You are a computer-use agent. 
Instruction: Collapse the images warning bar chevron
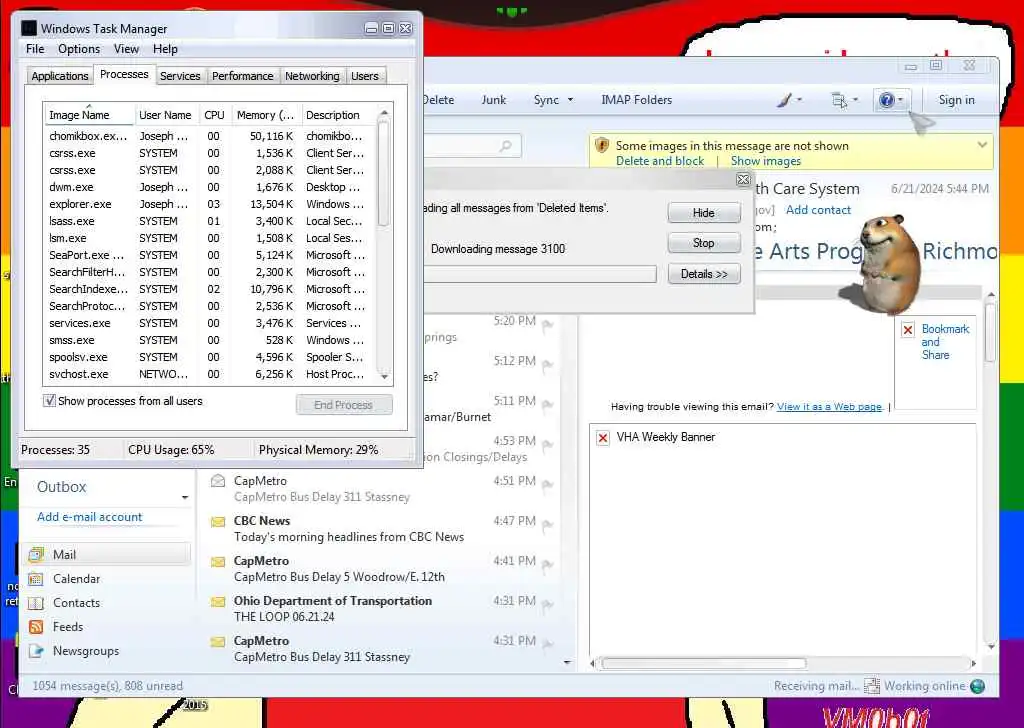pos(982,145)
